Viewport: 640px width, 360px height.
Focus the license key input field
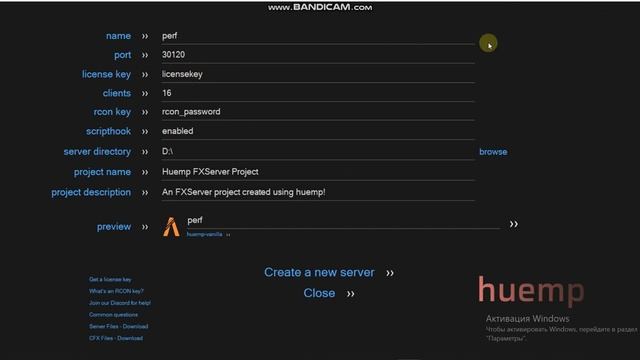coord(318,74)
